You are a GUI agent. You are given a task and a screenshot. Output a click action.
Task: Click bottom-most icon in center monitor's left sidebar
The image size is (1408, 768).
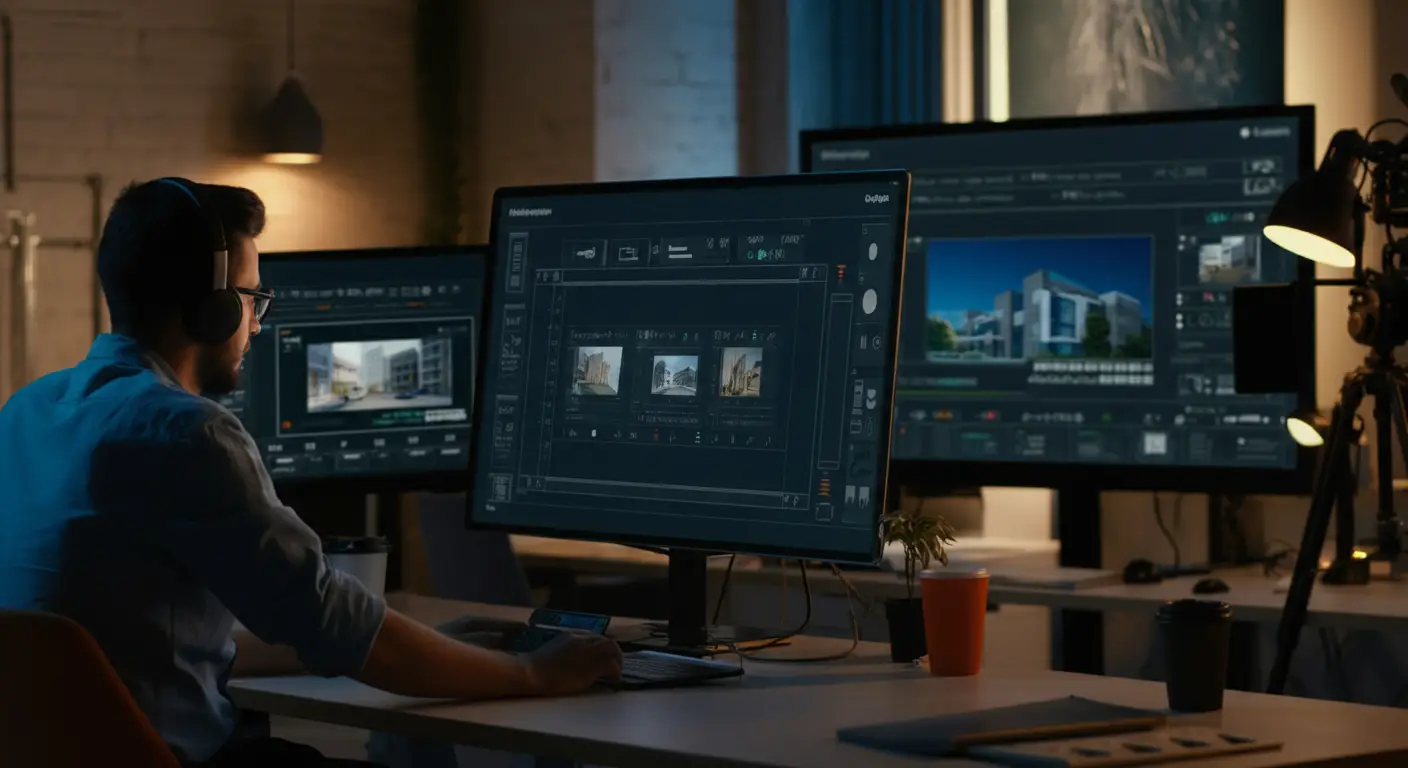(501, 487)
